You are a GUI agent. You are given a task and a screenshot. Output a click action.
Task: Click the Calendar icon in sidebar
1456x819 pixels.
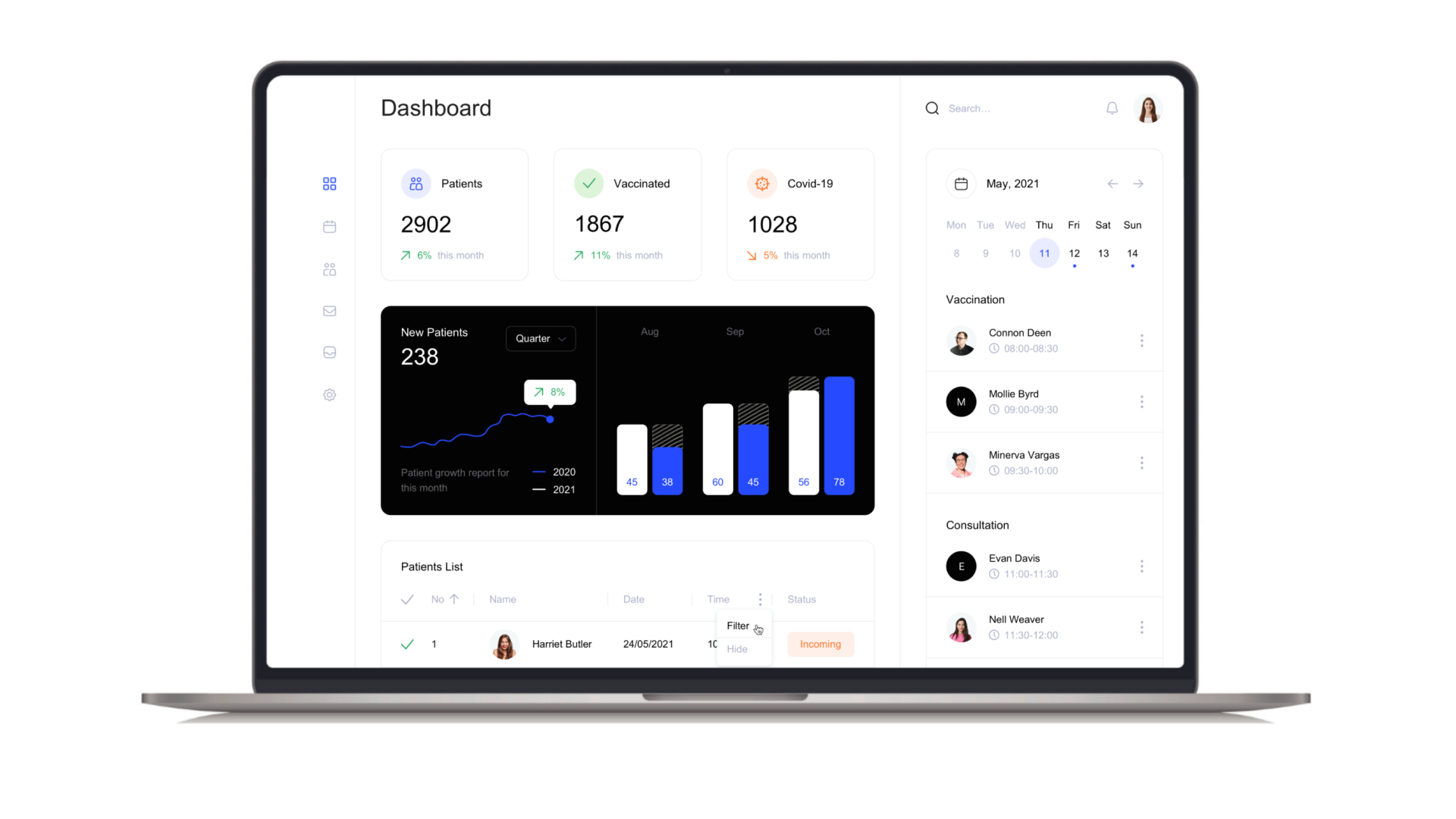[329, 226]
